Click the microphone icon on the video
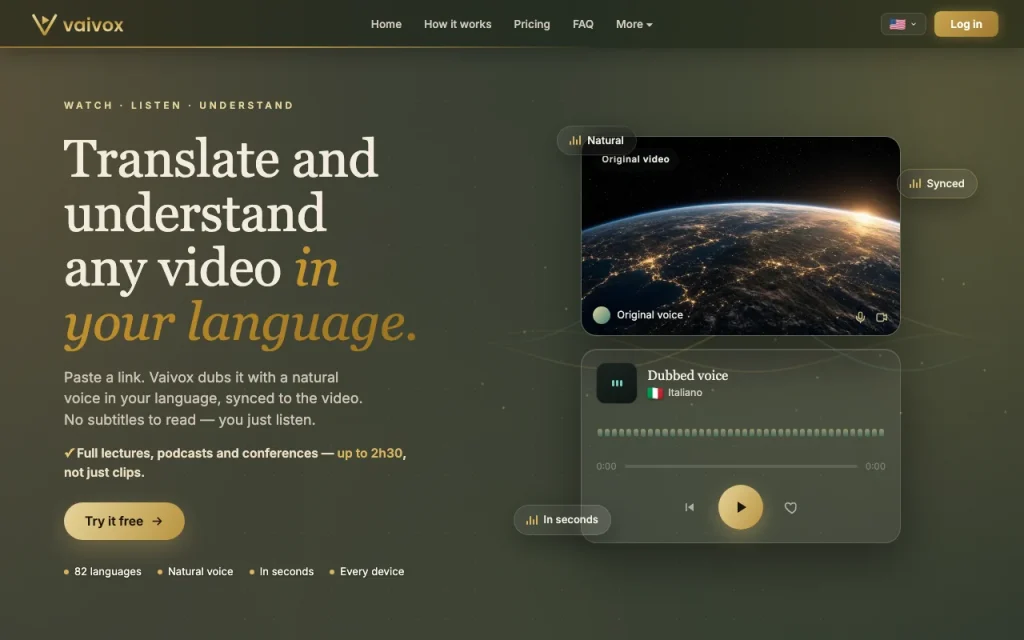The width and height of the screenshot is (1024, 640). pos(860,317)
